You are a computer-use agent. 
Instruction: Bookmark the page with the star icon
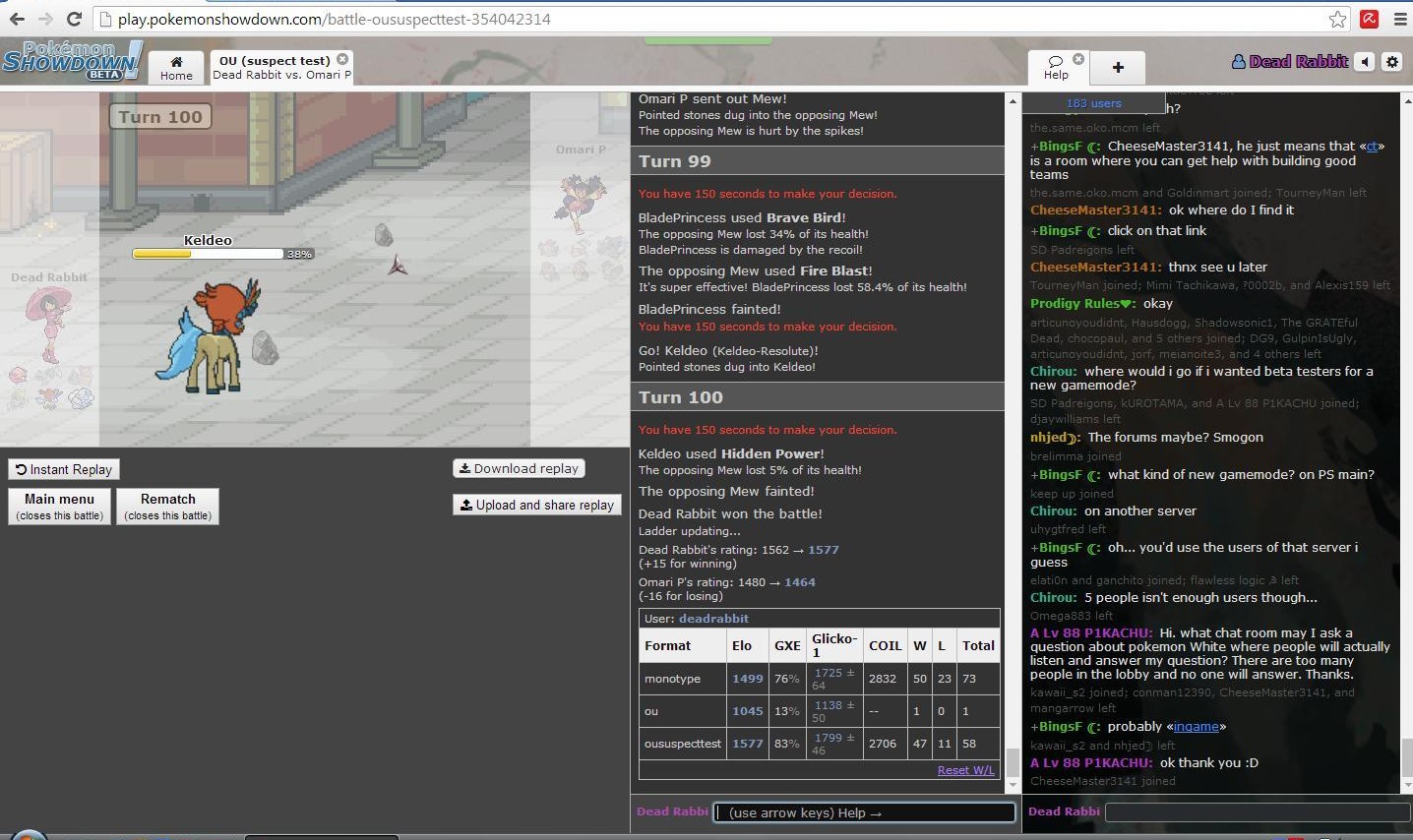click(x=1337, y=19)
